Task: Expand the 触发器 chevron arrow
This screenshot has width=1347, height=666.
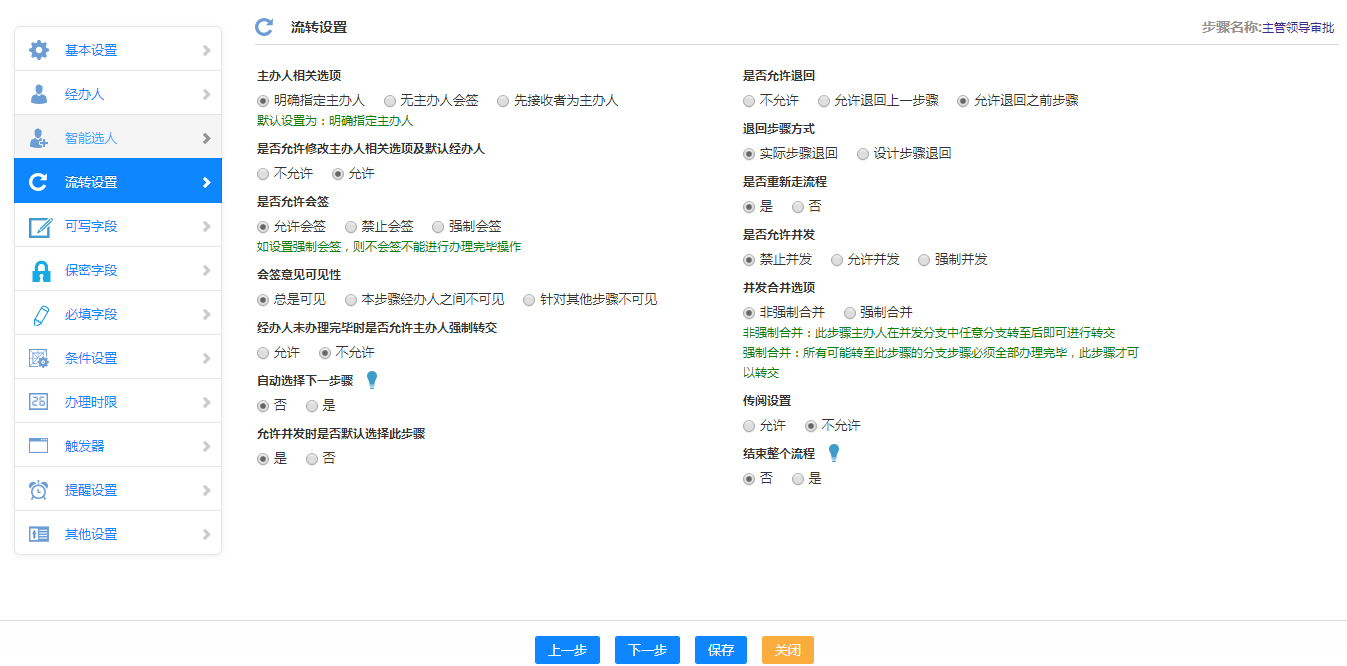Action: (x=206, y=446)
